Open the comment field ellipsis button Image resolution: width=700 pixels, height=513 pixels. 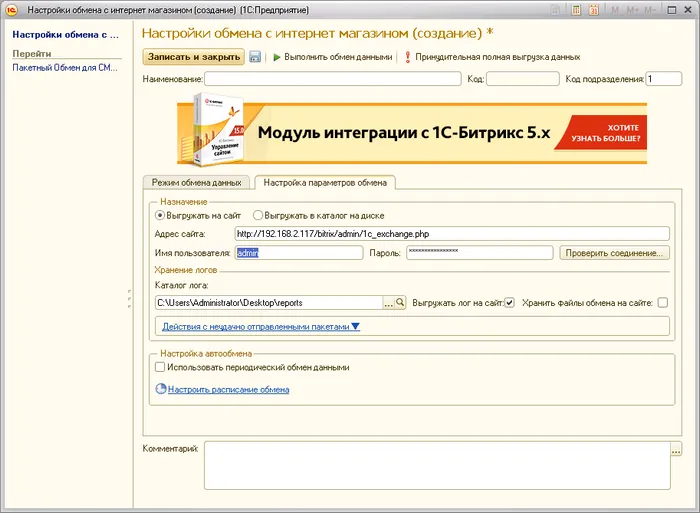point(676,449)
